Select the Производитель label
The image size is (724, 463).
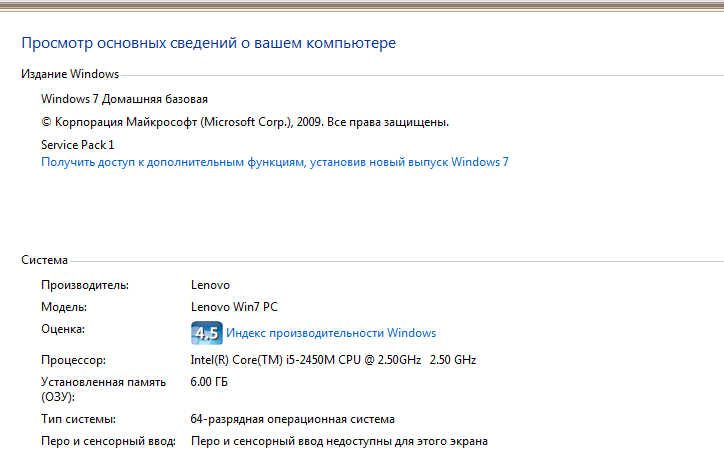click(x=85, y=285)
